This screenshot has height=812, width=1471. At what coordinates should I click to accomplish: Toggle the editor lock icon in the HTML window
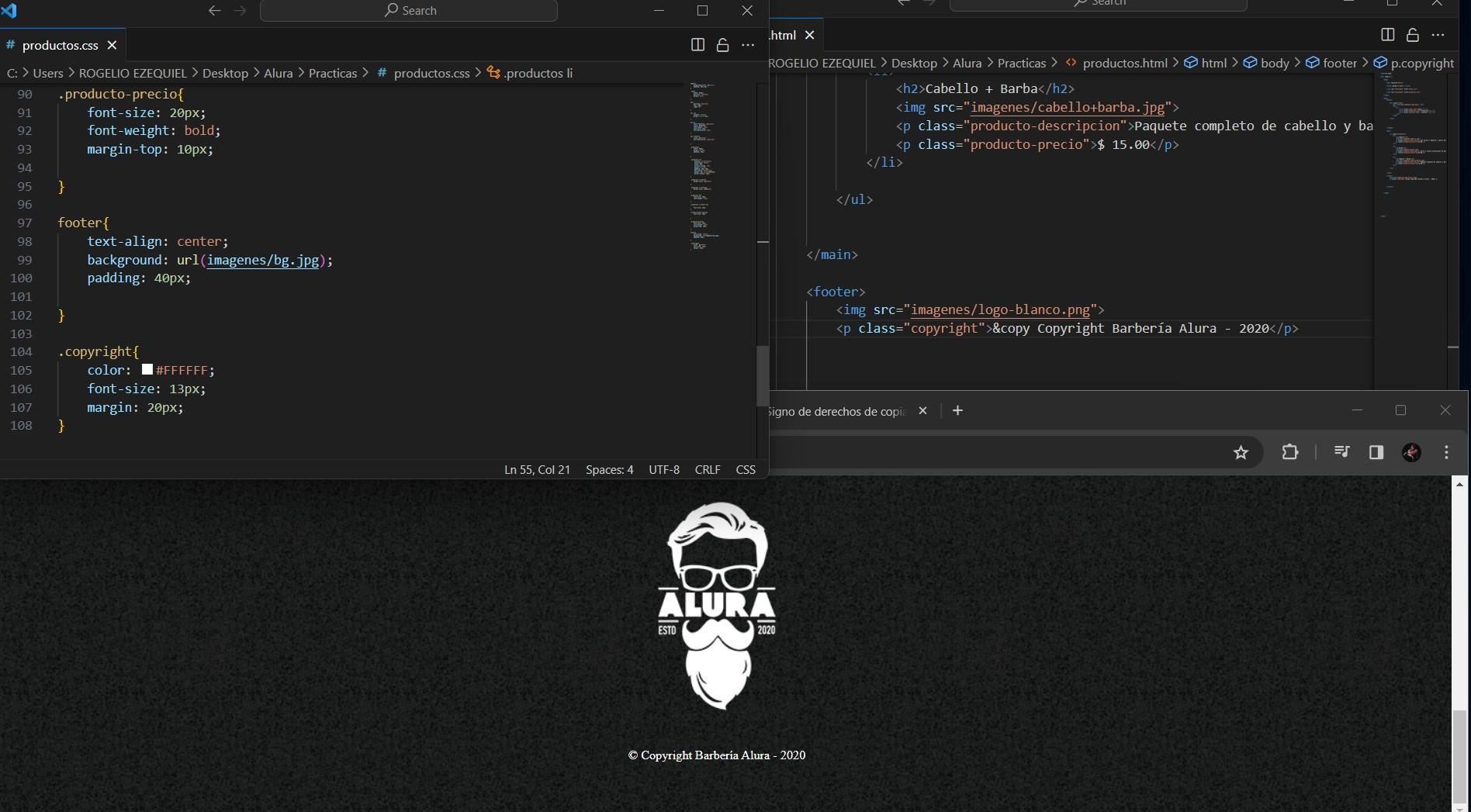(1413, 35)
